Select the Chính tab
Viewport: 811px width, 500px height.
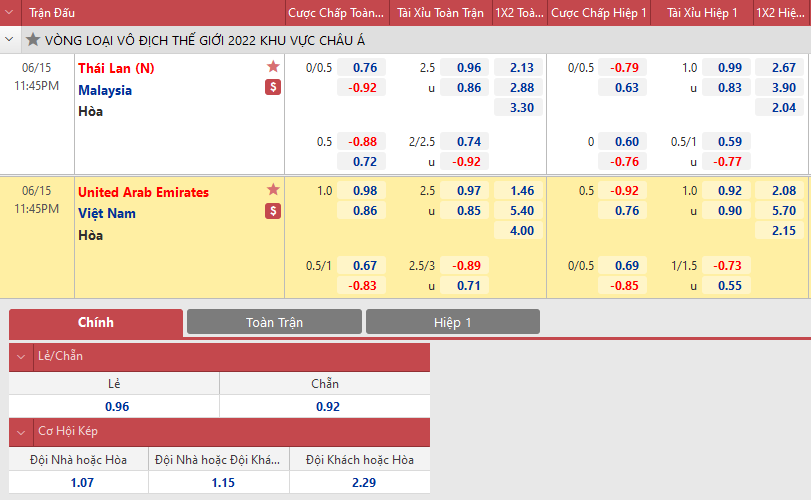point(96,322)
